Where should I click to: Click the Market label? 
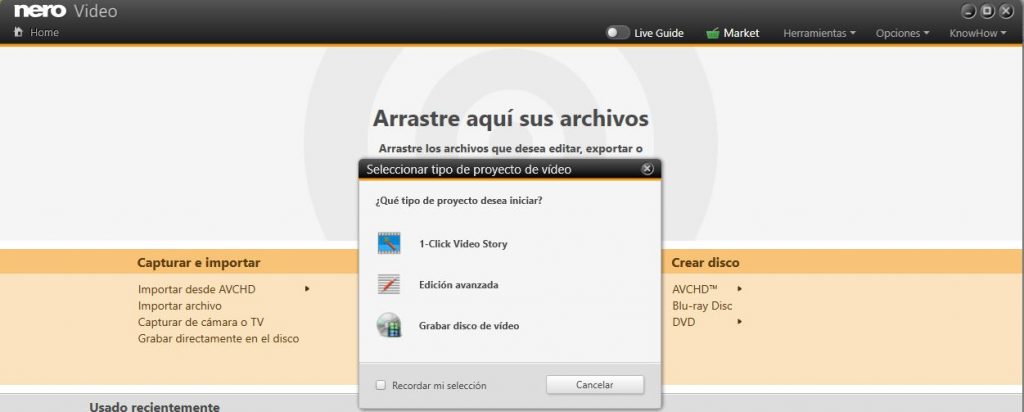pyautogui.click(x=741, y=33)
